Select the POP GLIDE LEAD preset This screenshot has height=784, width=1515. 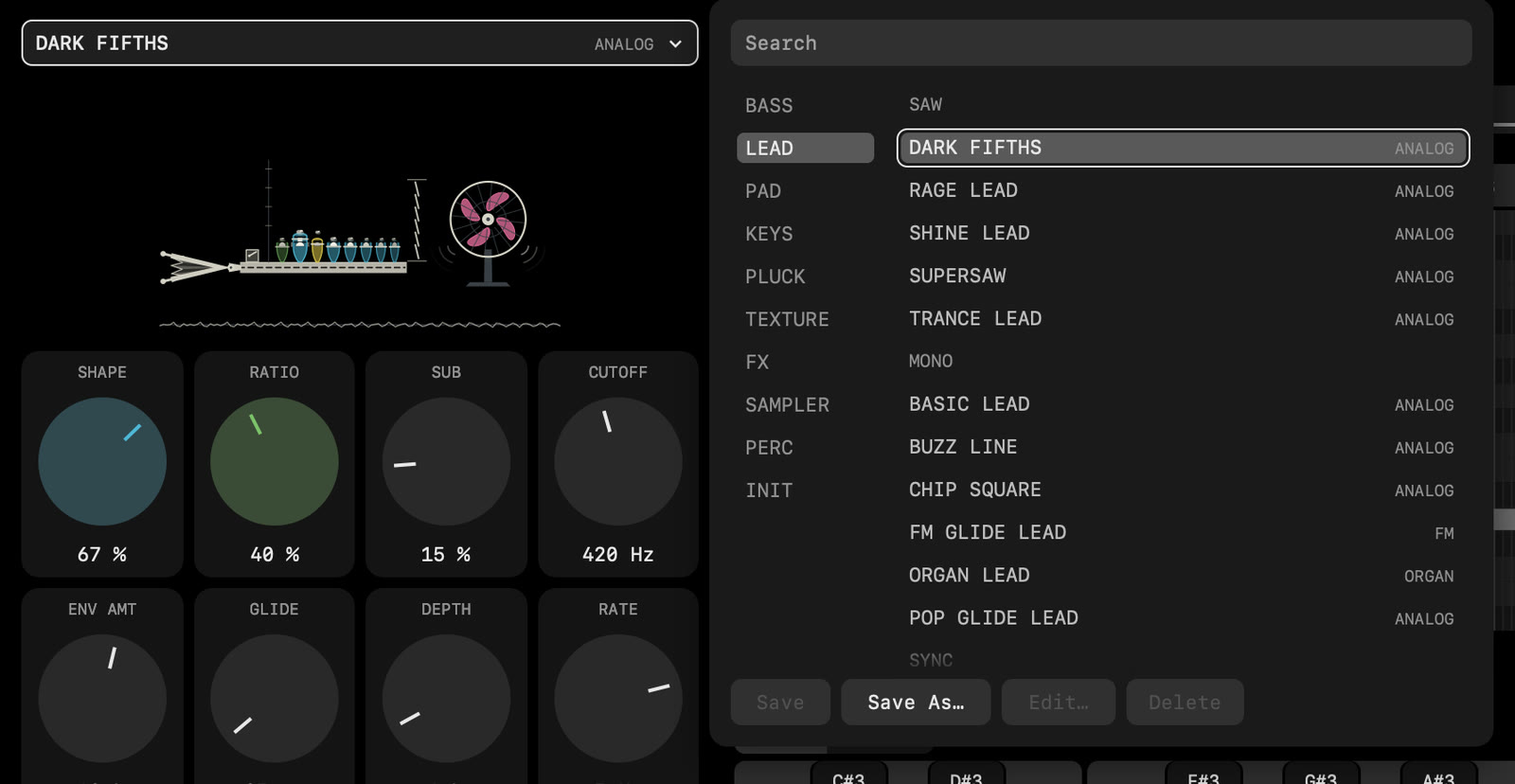click(x=1183, y=618)
